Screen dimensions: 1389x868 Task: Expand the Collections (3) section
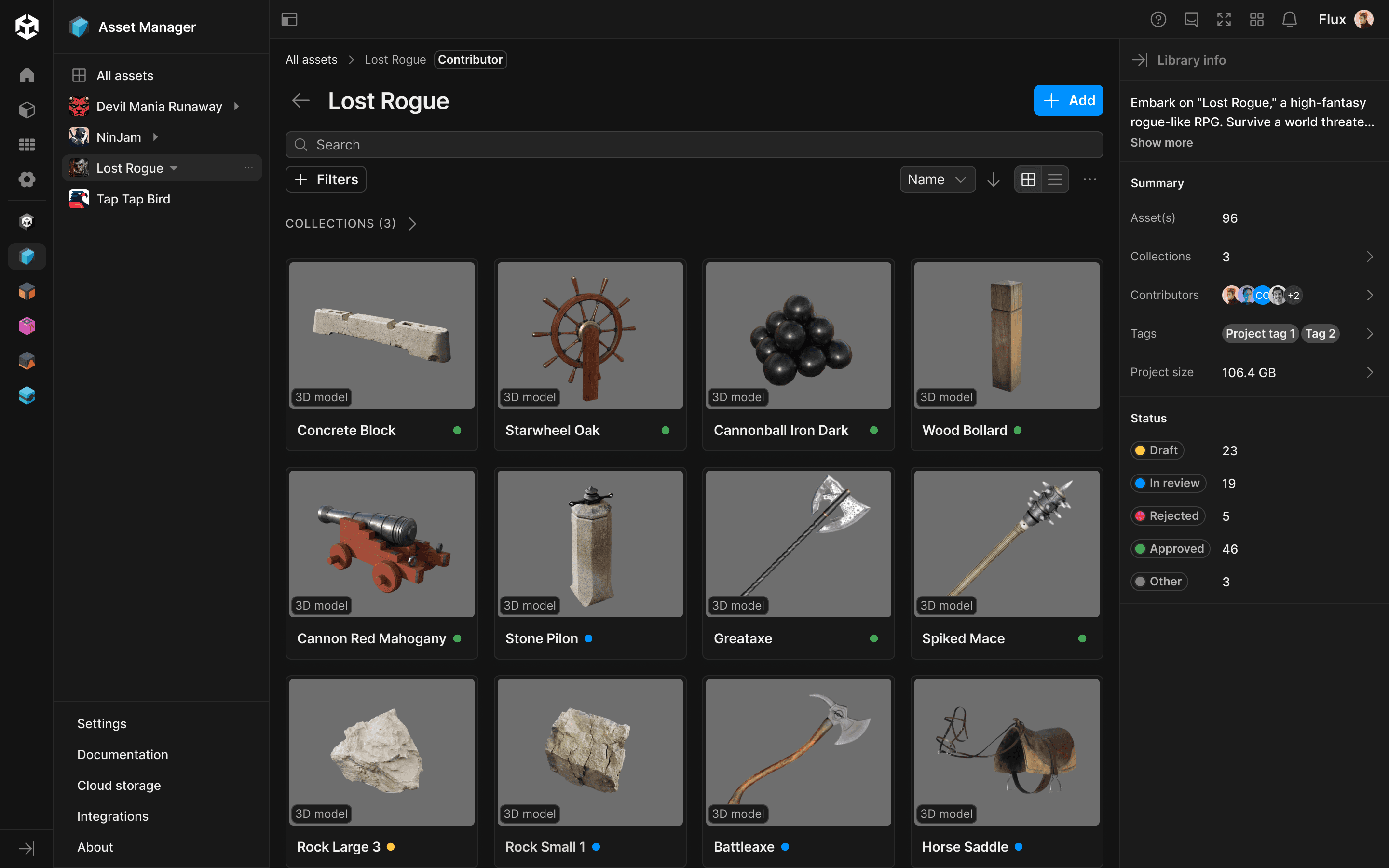[412, 223]
